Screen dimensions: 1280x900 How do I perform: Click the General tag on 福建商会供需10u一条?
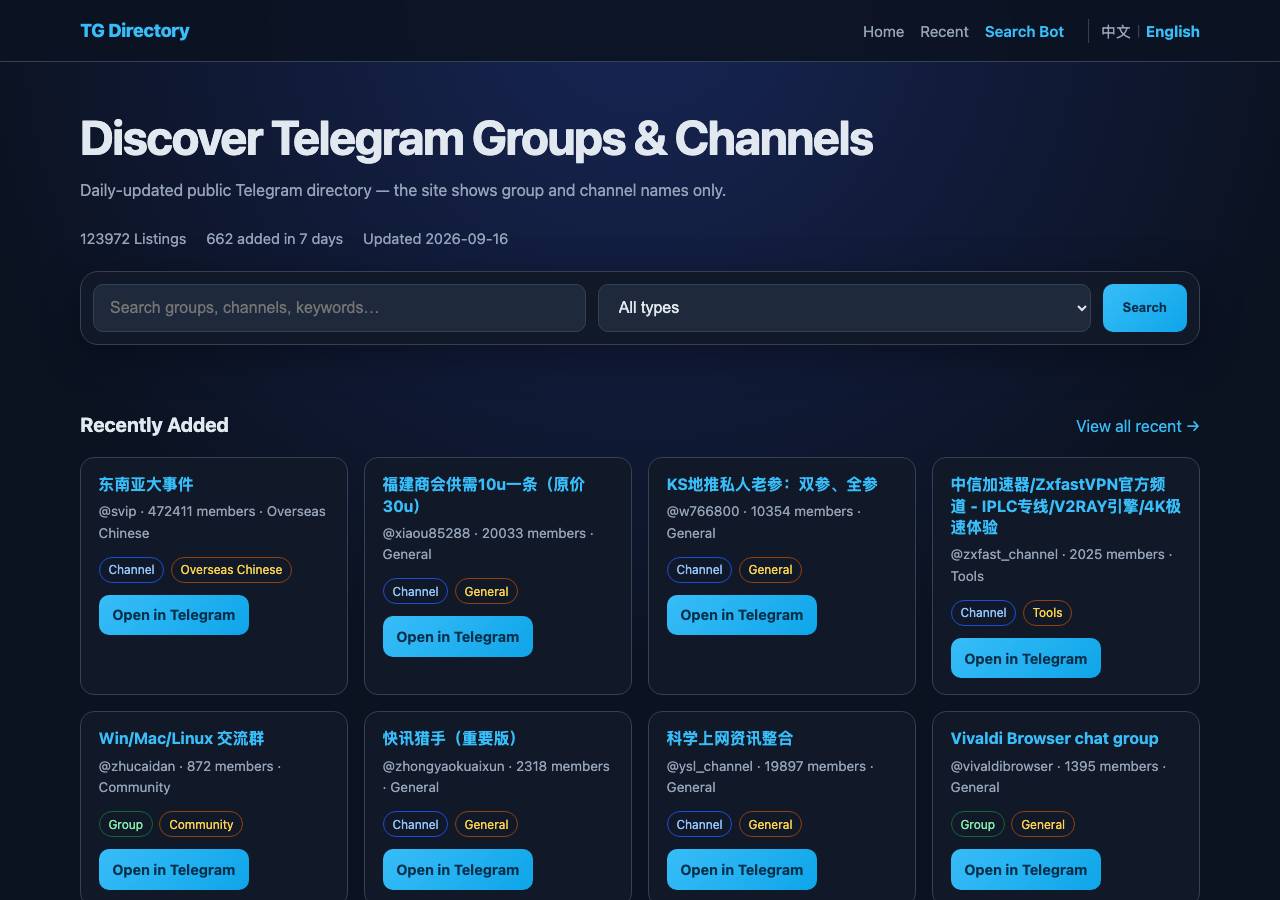tap(486, 592)
